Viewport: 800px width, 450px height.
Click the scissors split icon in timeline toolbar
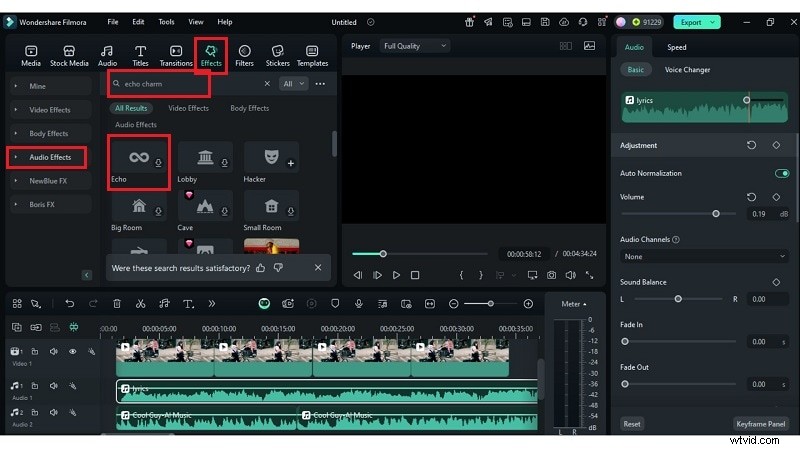(x=140, y=303)
